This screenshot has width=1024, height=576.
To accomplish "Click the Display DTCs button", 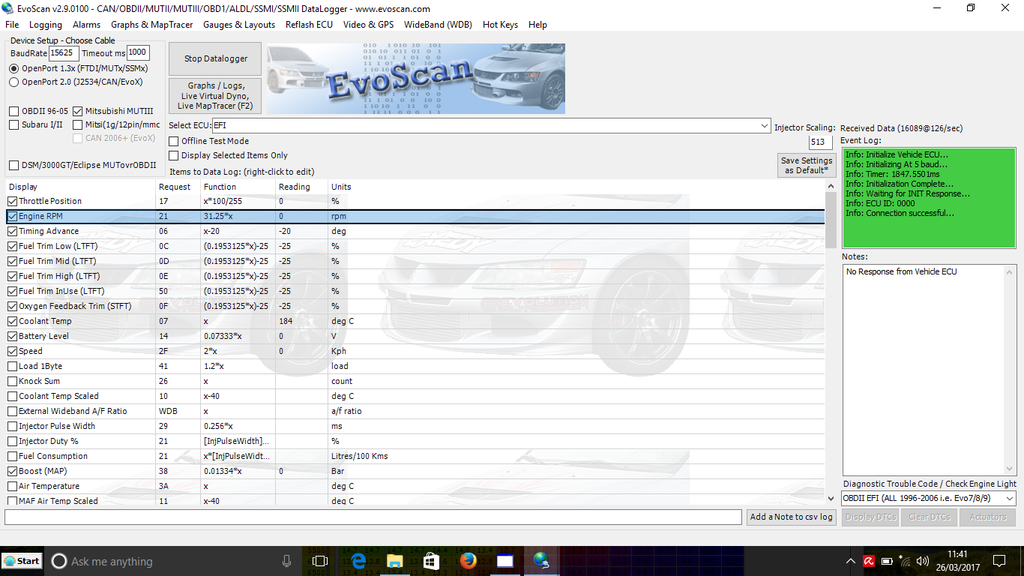I will coord(870,517).
